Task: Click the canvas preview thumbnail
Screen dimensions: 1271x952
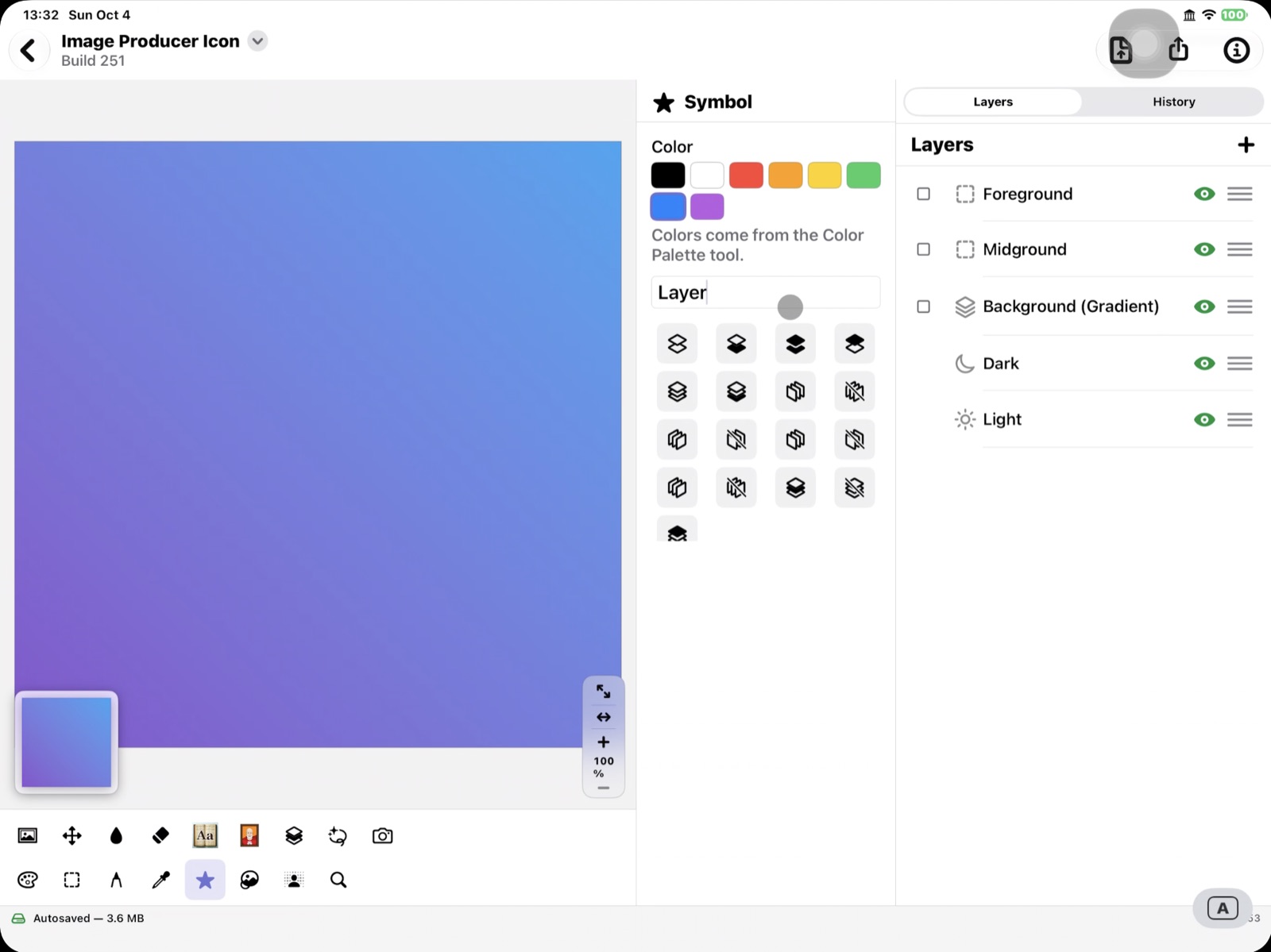Action: (67, 742)
